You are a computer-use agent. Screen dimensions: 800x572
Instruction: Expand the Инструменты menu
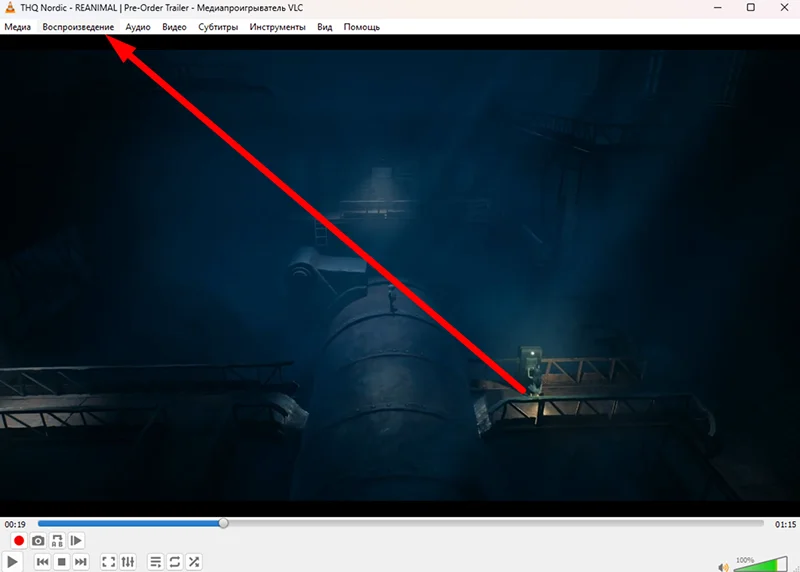tap(277, 27)
